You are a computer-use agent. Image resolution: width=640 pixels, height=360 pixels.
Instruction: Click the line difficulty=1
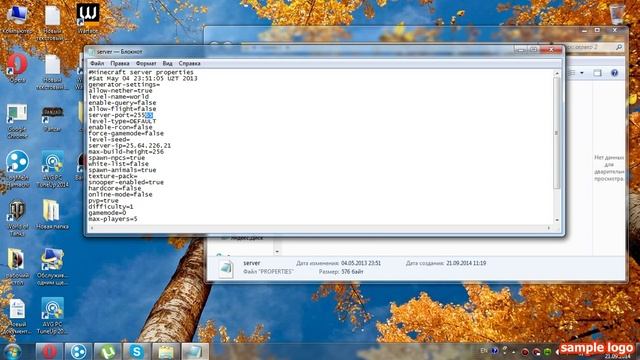(111, 207)
